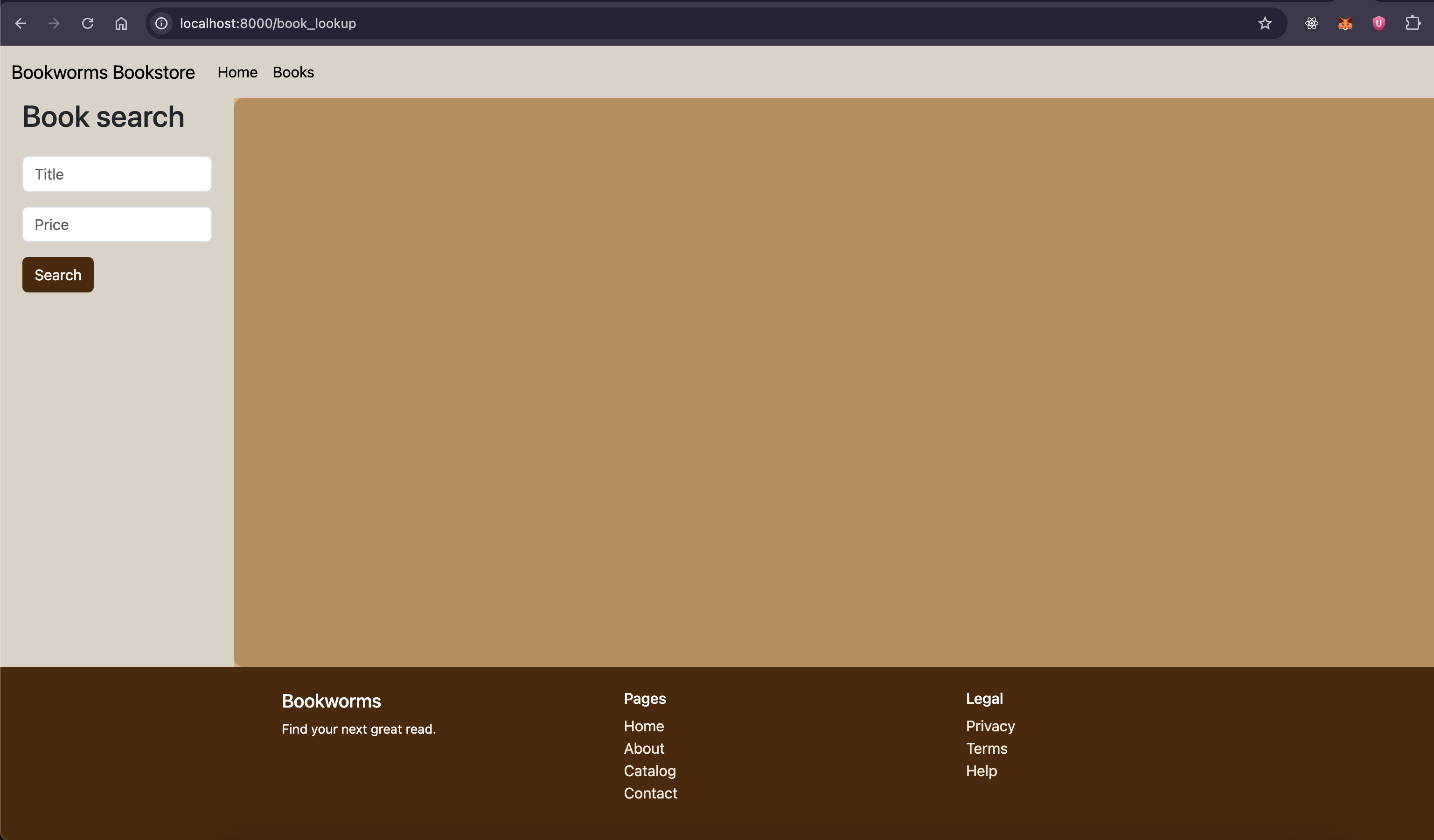Go back with the browser back arrow

(21, 23)
